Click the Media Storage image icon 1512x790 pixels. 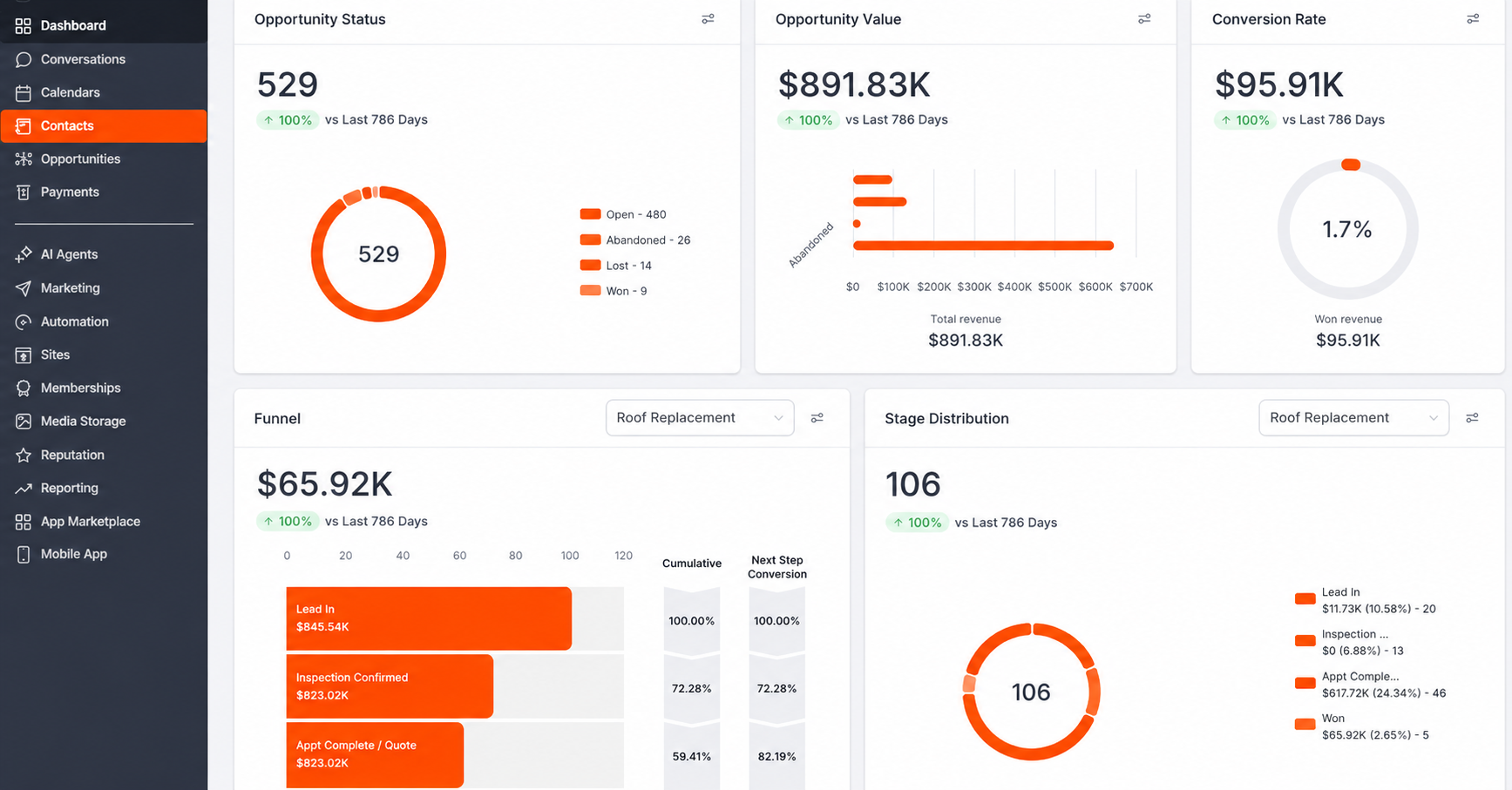point(24,421)
